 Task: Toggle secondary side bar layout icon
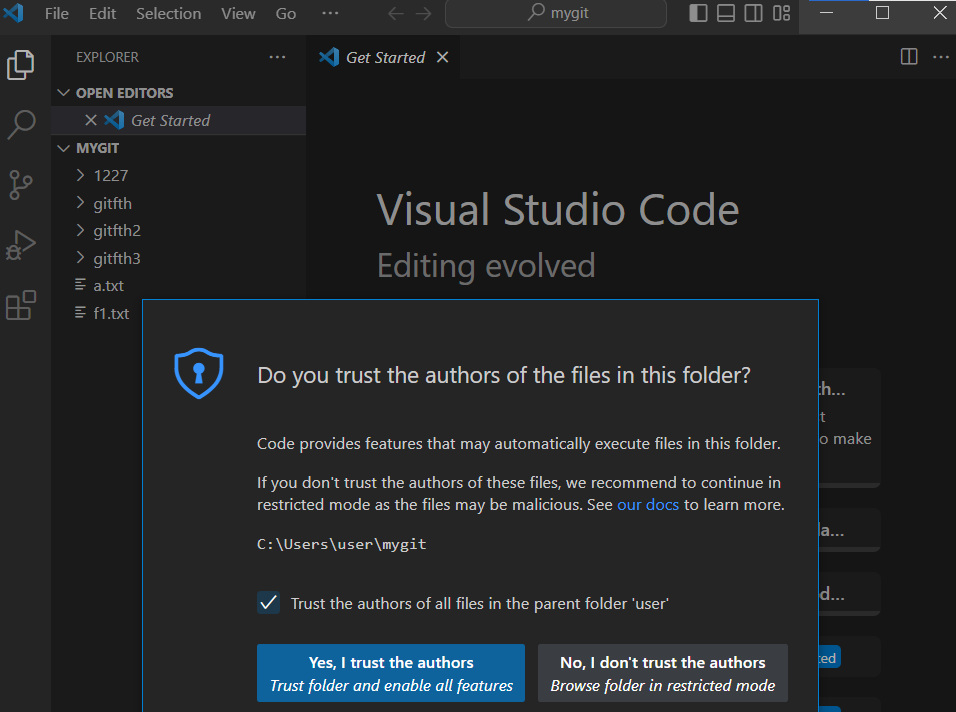[x=754, y=13]
